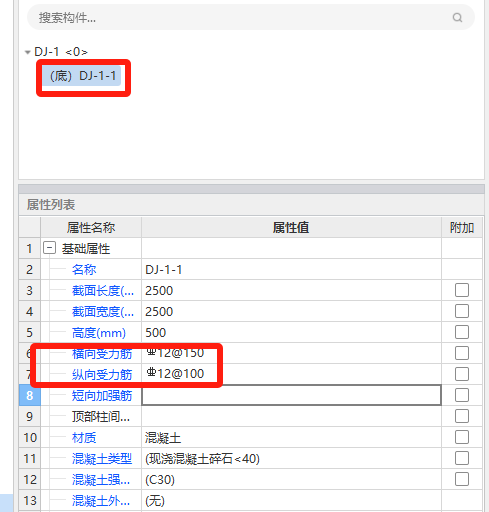Collapse the DJ-1 <0> tree node
This screenshot has width=489, height=512.
(x=28, y=52)
